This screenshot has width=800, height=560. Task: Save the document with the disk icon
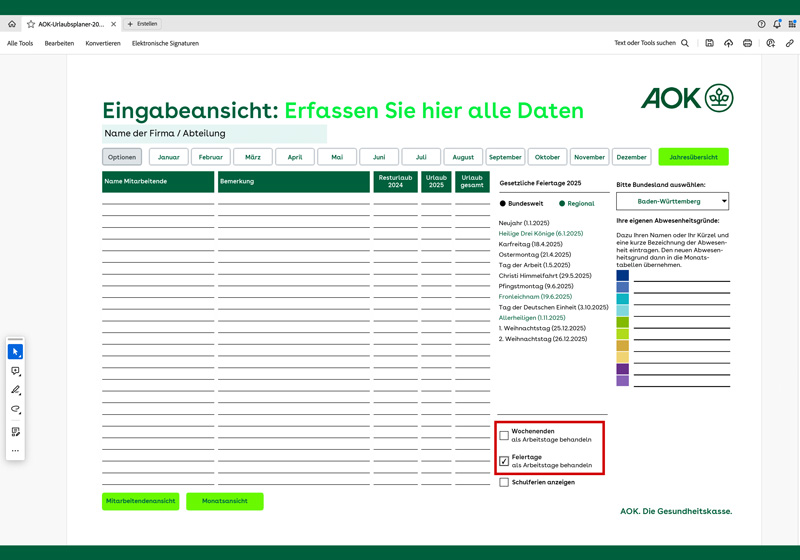pos(709,43)
